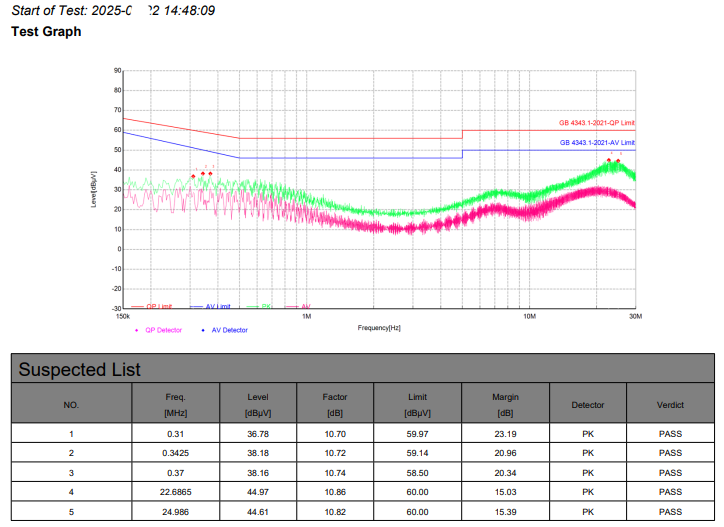Select the Level column header
The width and height of the screenshot is (724, 527).
tap(258, 404)
